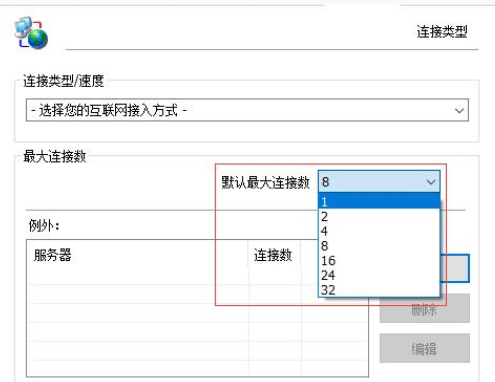Open the 选择您的互联网接入方式 connection type dropdown
This screenshot has height=382, width=495.
click(247, 110)
